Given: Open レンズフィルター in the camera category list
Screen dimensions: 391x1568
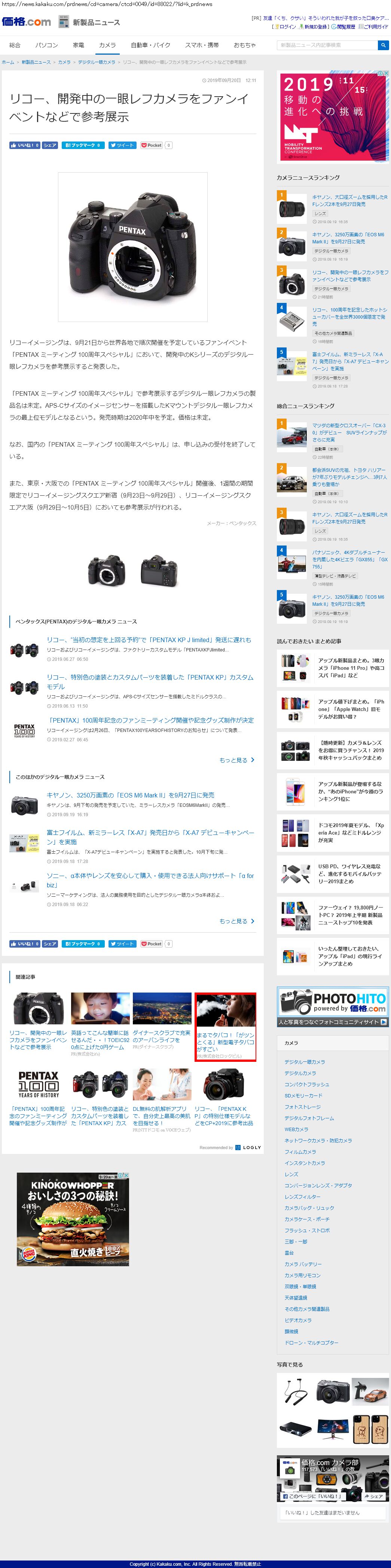Looking at the screenshot, I should (302, 1197).
